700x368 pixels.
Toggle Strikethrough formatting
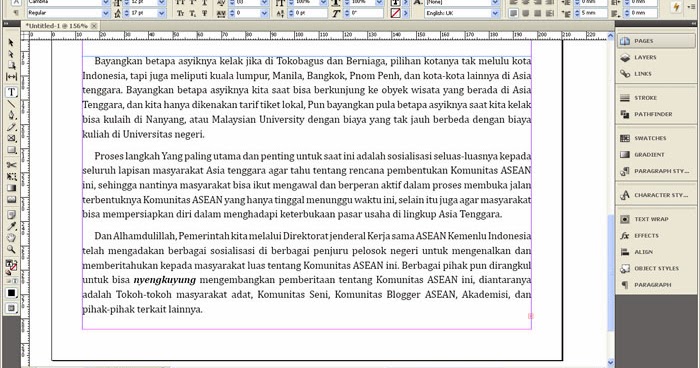[x=204, y=13]
